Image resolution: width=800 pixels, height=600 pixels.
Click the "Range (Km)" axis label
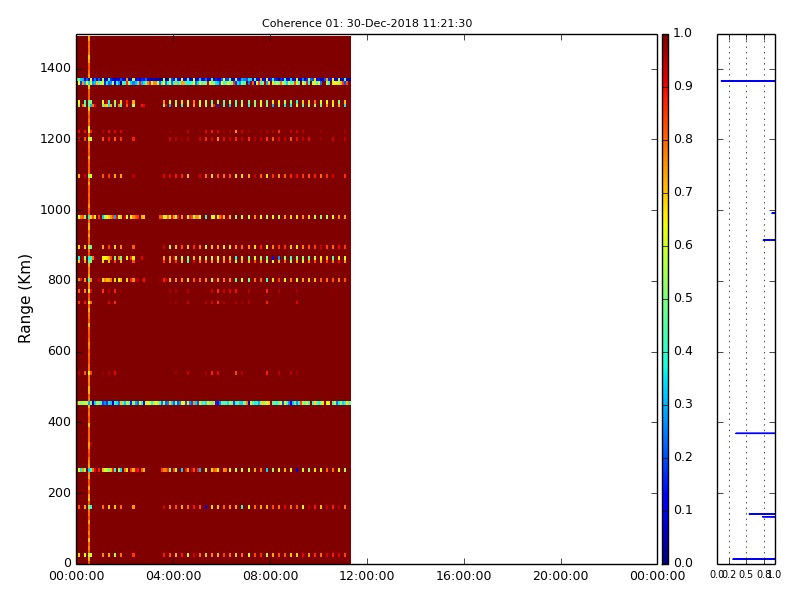[x=24, y=299]
